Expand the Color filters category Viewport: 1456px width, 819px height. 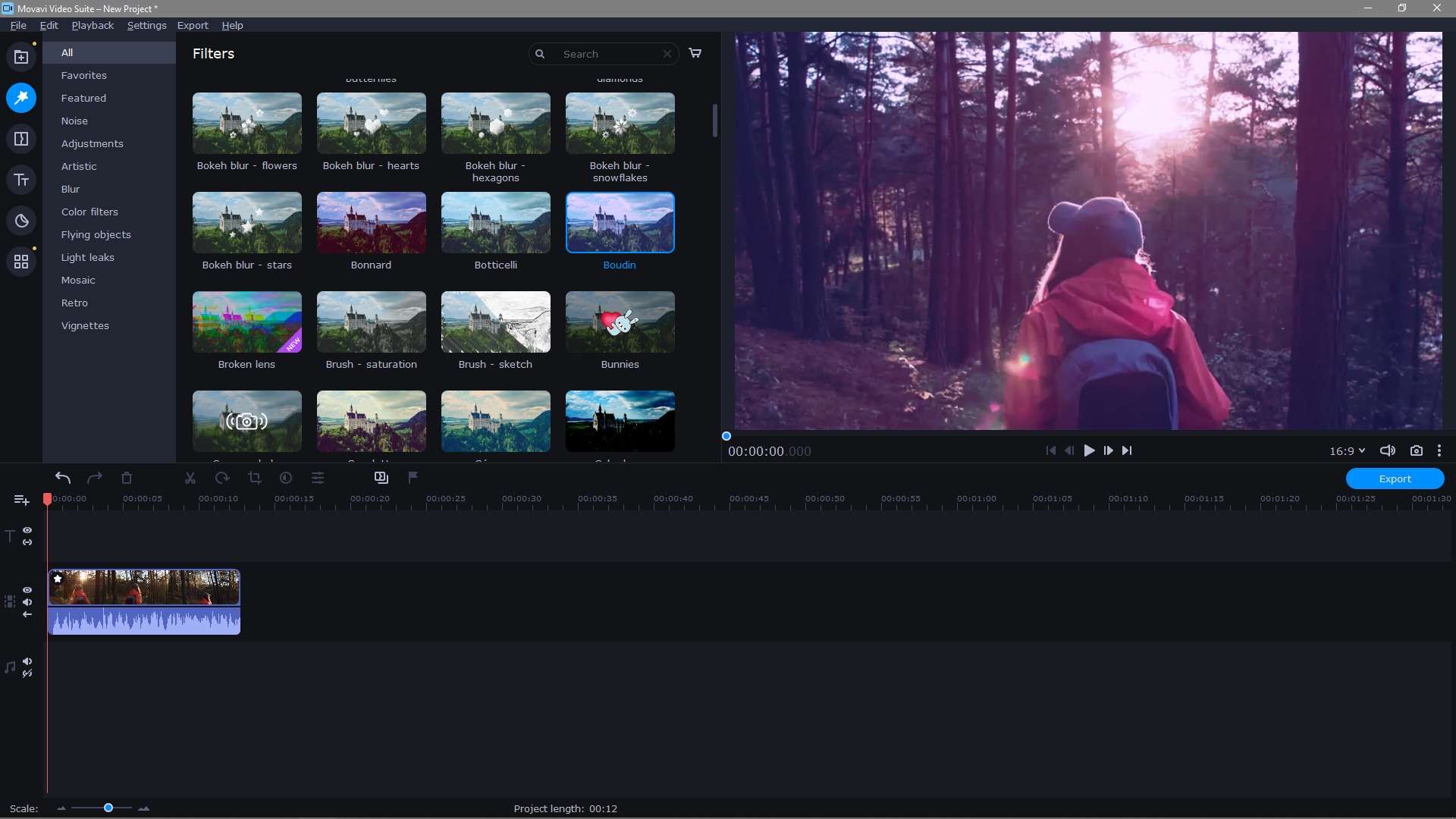click(x=89, y=211)
